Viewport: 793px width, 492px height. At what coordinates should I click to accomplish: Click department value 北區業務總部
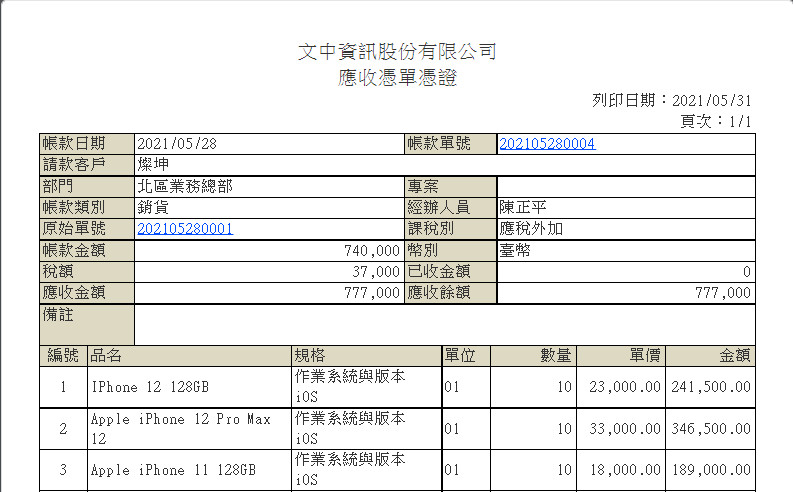tap(185, 186)
